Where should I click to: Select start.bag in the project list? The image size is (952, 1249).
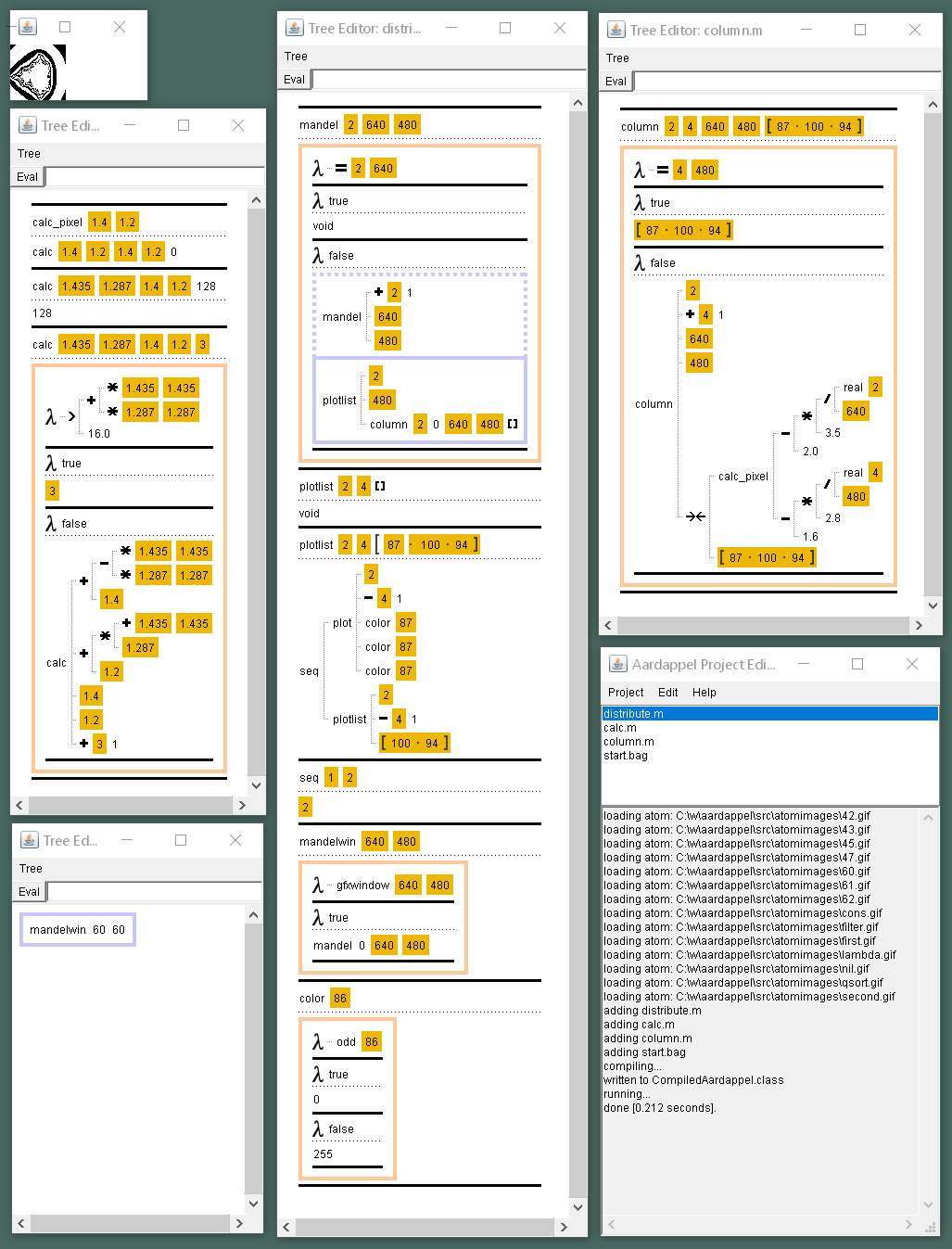click(626, 756)
